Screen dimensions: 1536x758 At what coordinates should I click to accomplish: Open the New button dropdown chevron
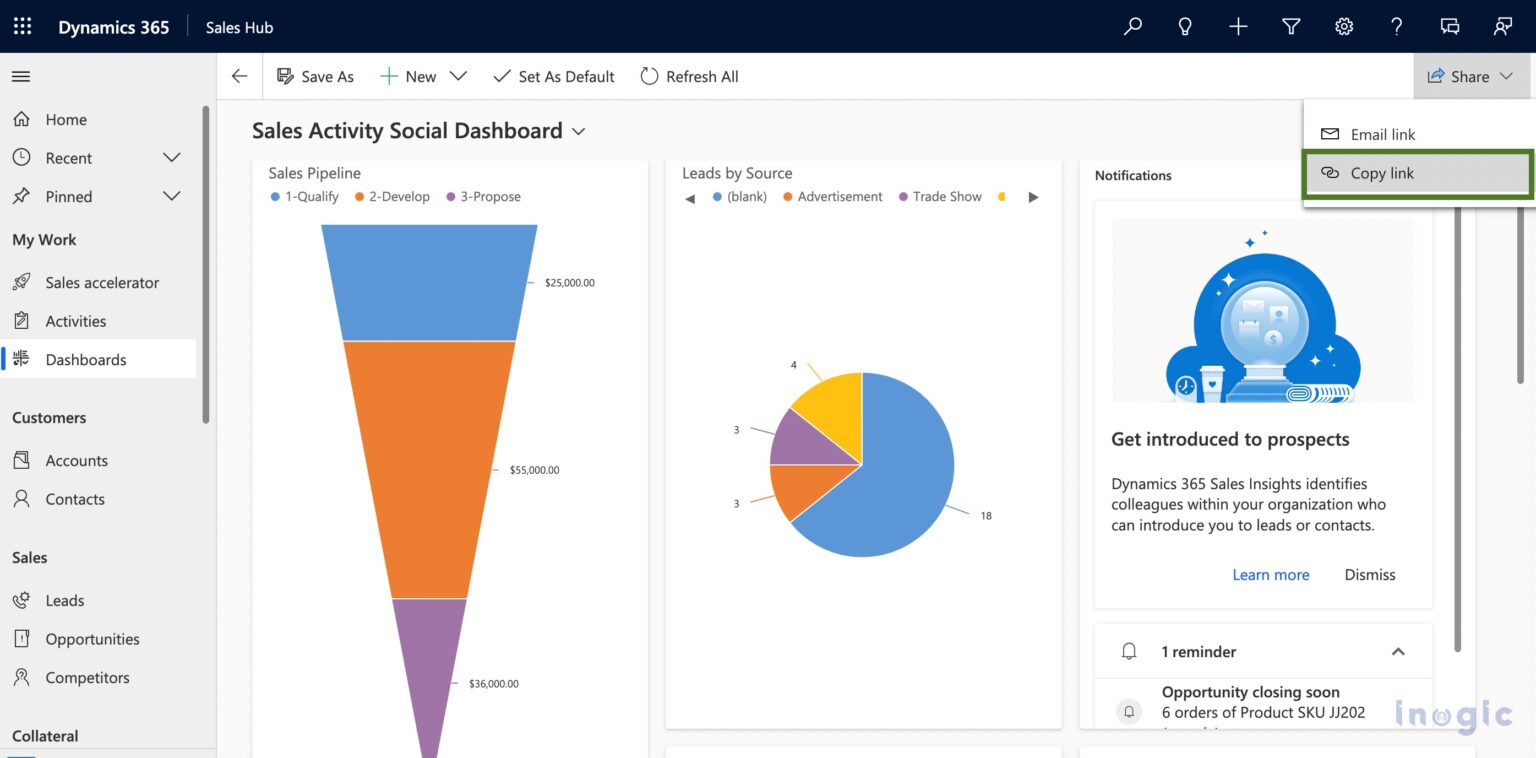tap(458, 76)
